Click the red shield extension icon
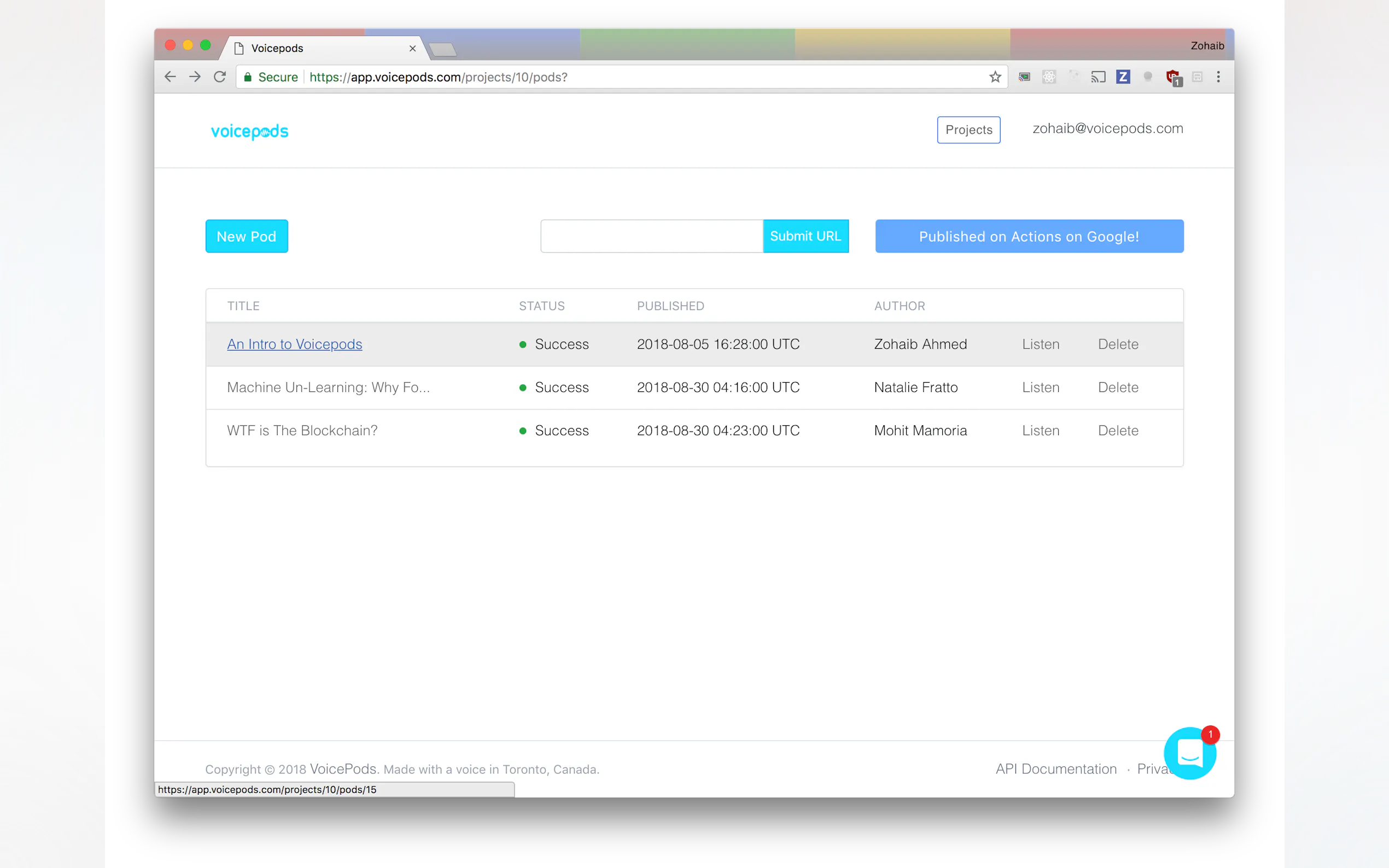 click(1172, 77)
